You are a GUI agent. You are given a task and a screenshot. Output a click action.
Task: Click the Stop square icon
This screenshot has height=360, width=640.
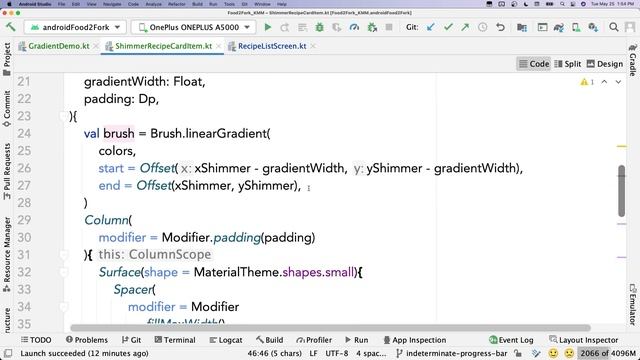pyautogui.click(x=389, y=27)
